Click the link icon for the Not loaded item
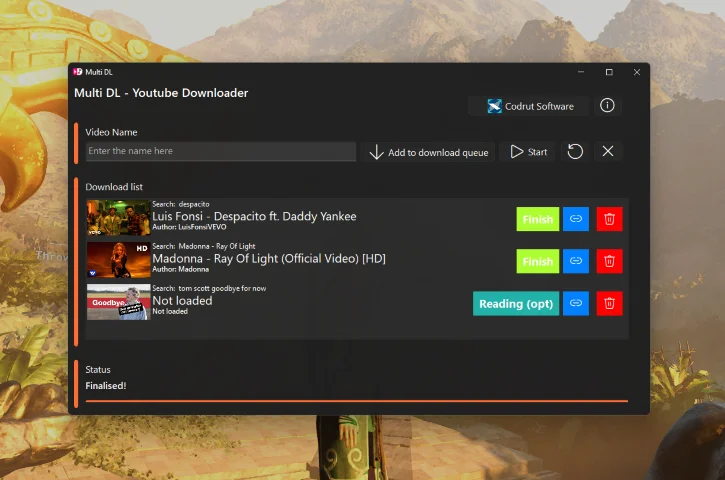This screenshot has height=480, width=725. [576, 303]
